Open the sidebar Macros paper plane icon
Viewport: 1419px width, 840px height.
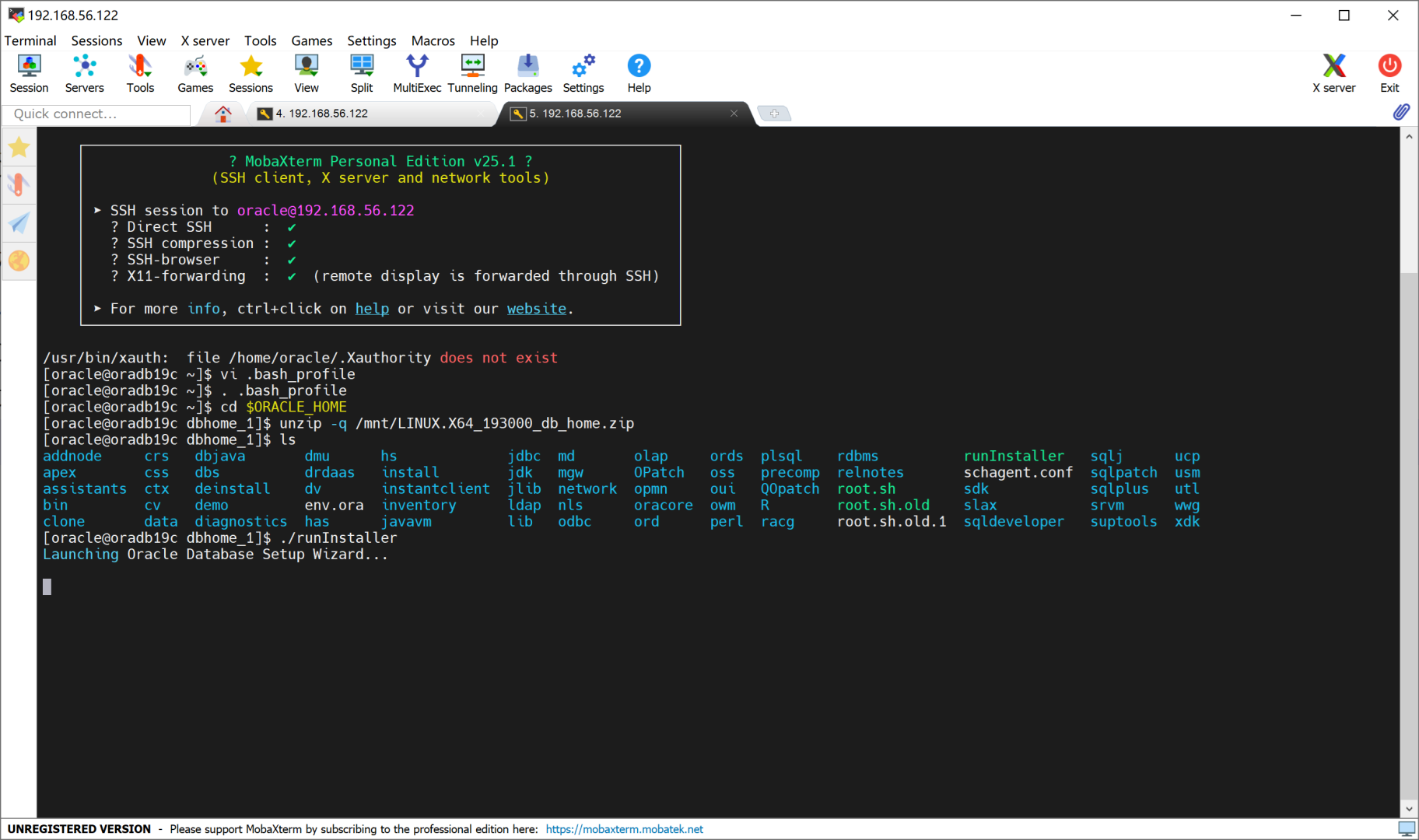[x=19, y=223]
